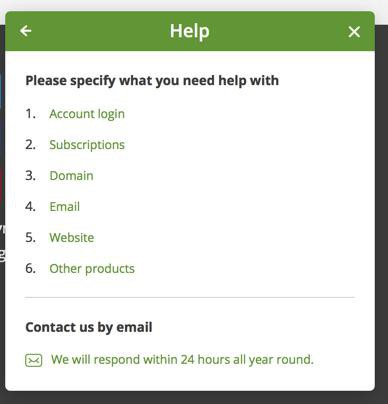The image size is (388, 404).
Task: Click the envelope icon near the response-time text
Action: [x=34, y=360]
